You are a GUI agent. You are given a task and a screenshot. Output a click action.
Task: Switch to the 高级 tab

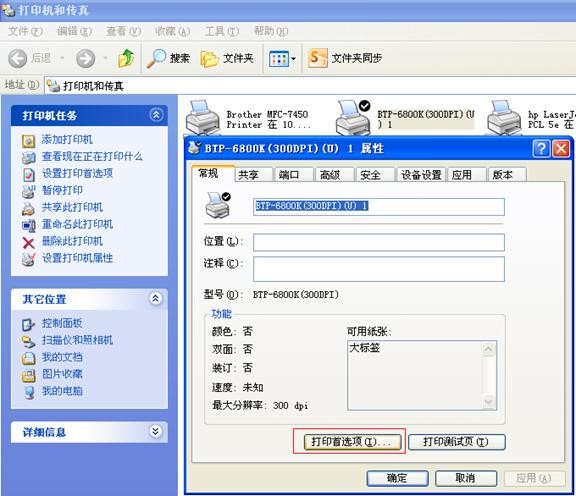[x=335, y=175]
